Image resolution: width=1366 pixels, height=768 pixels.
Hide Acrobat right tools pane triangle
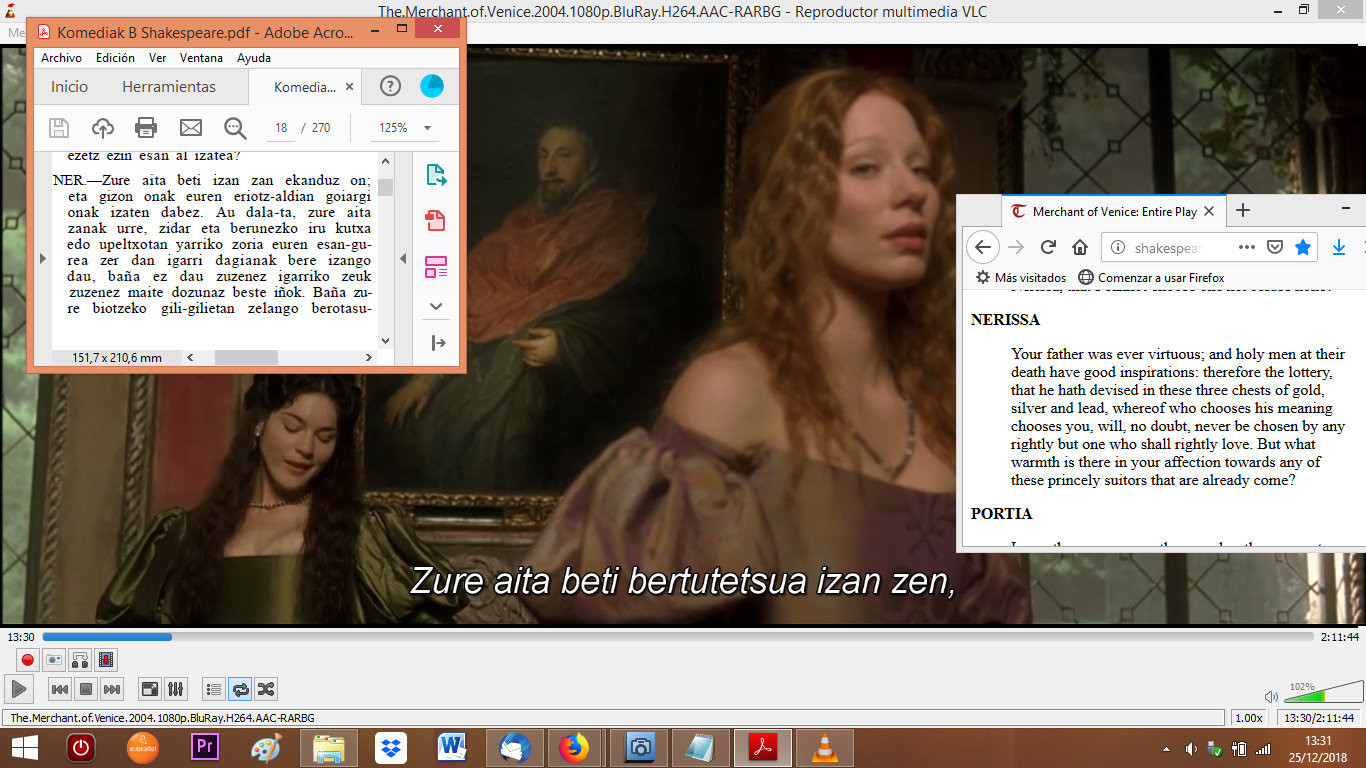tap(403, 258)
